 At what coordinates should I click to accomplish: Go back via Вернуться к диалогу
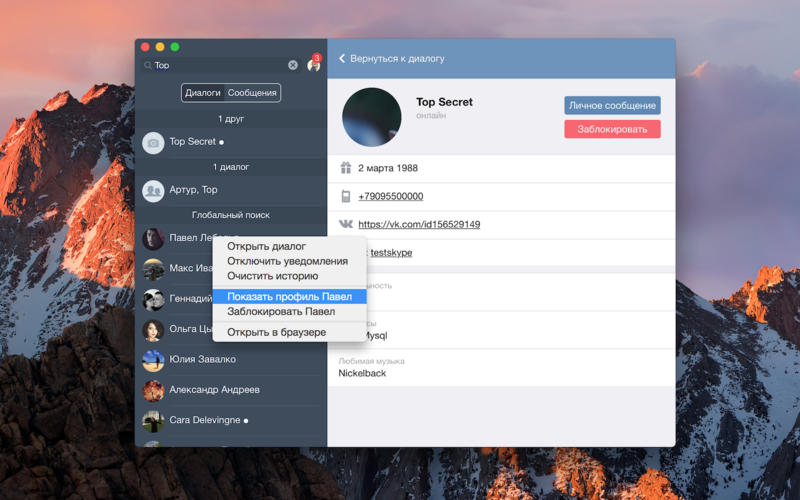[x=397, y=59]
